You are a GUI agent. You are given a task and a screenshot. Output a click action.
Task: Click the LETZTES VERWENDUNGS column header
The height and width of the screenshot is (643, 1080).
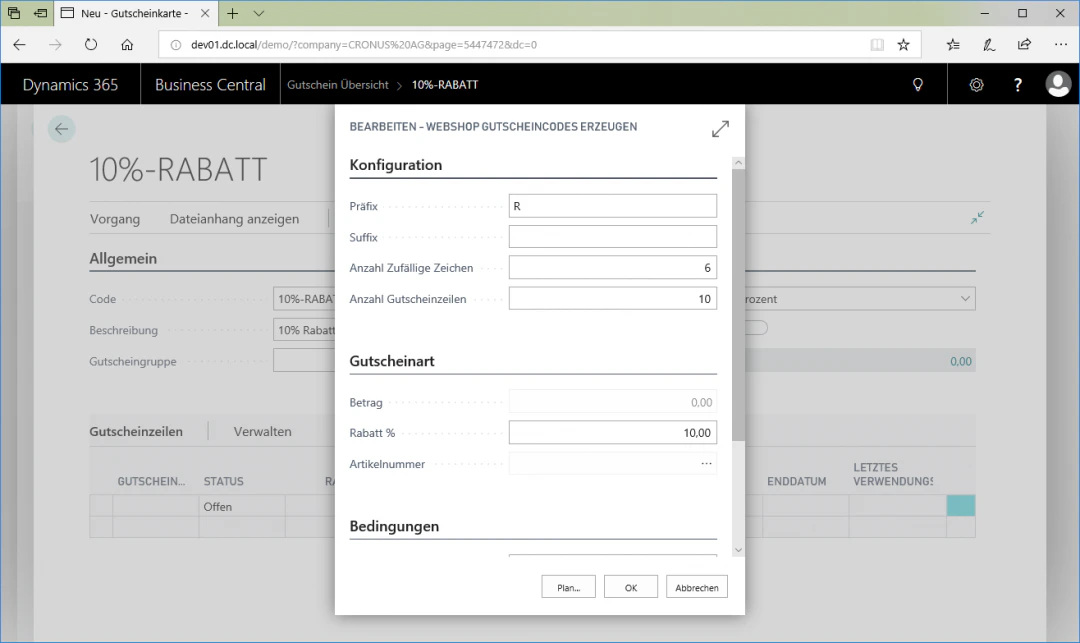893,474
